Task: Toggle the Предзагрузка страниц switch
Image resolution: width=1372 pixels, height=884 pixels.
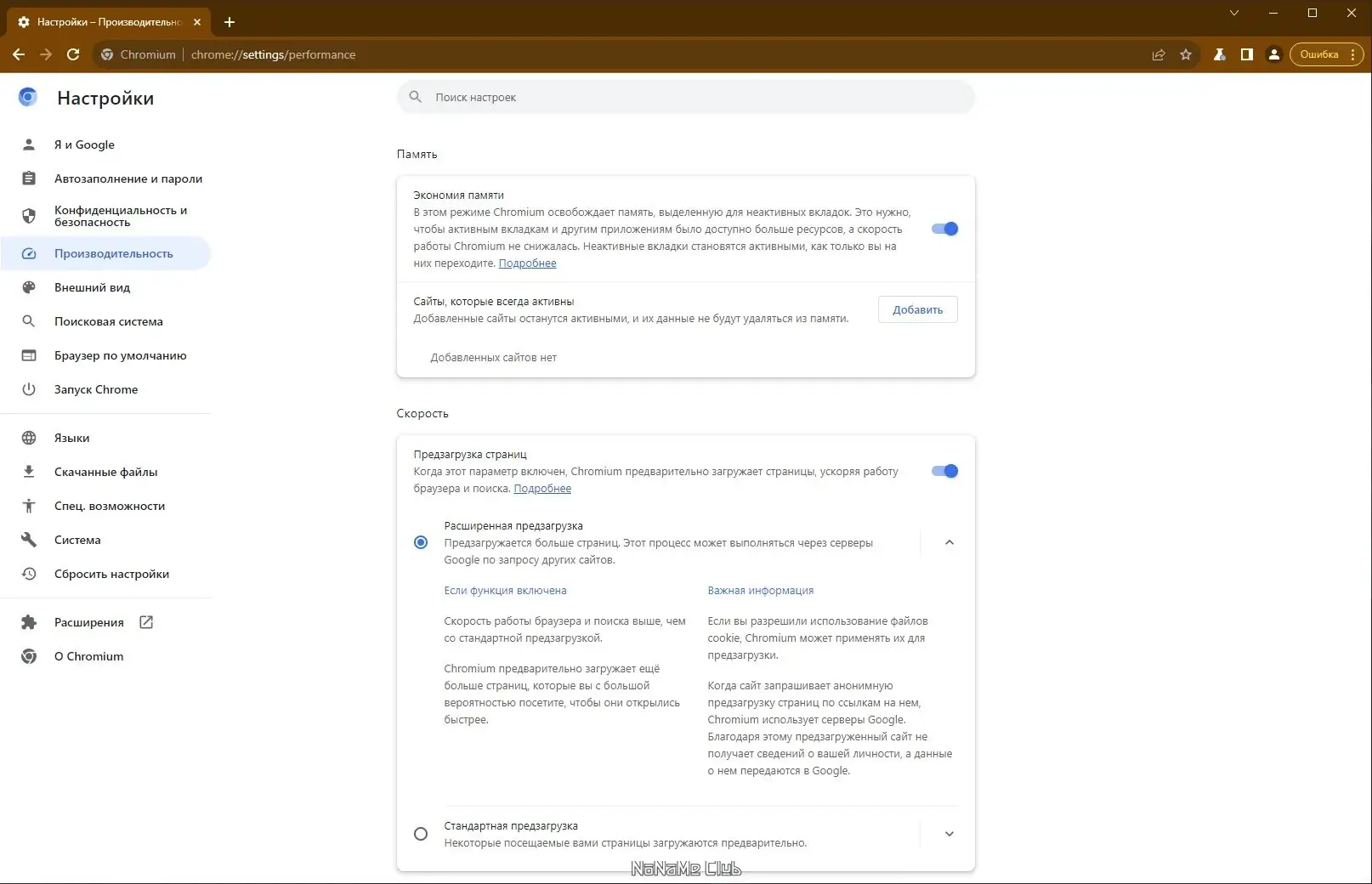Action: click(x=944, y=471)
